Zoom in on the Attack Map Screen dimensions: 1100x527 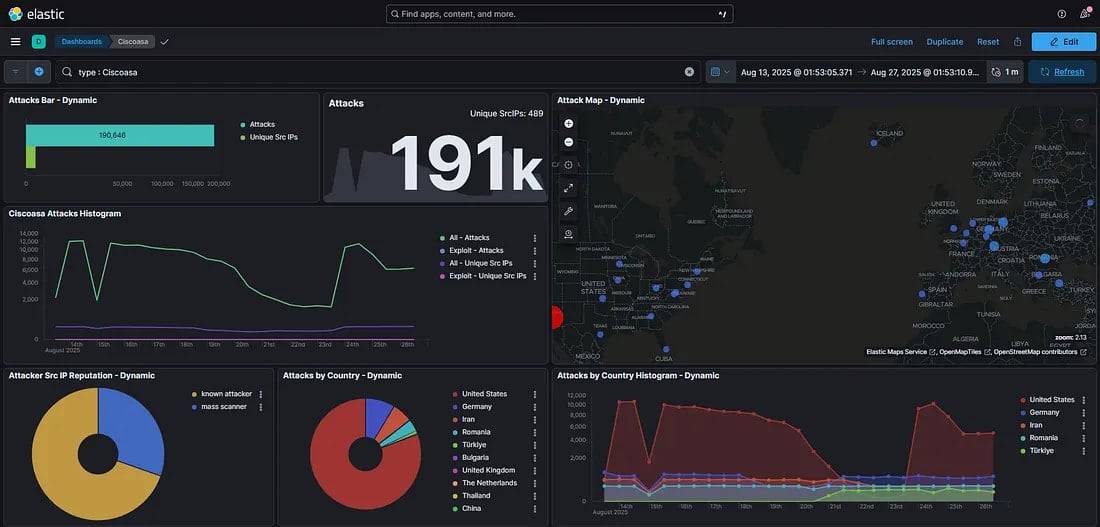click(569, 124)
